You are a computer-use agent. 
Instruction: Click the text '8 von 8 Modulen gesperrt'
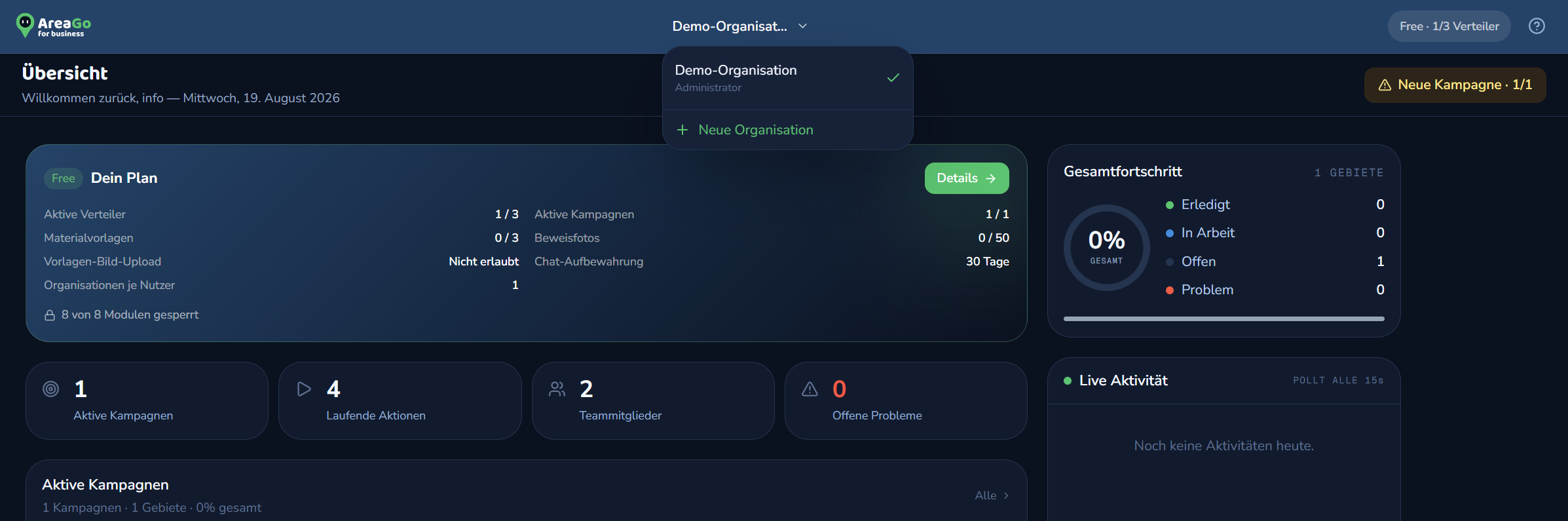point(130,315)
